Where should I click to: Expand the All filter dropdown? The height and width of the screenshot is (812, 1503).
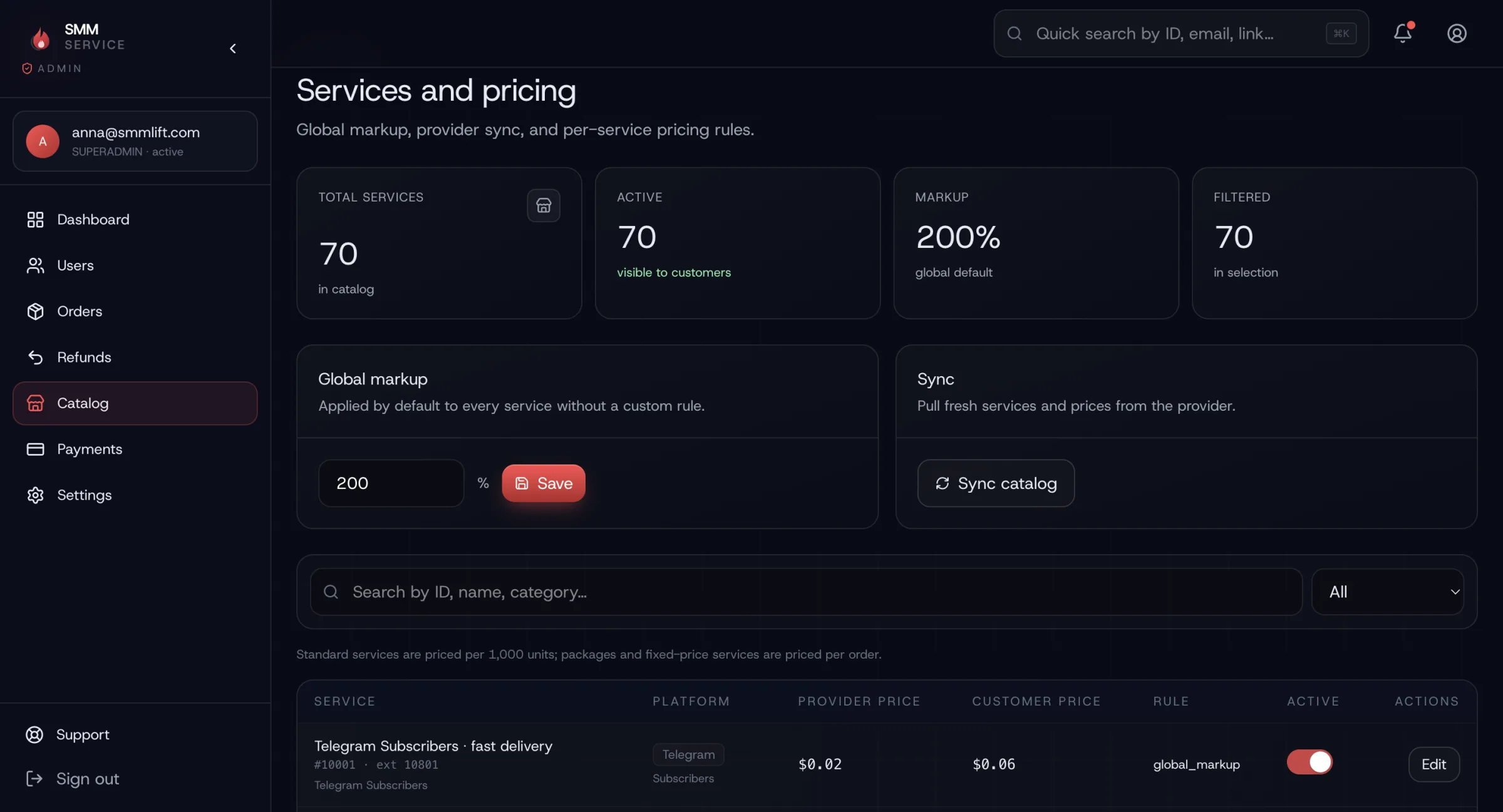1387,592
